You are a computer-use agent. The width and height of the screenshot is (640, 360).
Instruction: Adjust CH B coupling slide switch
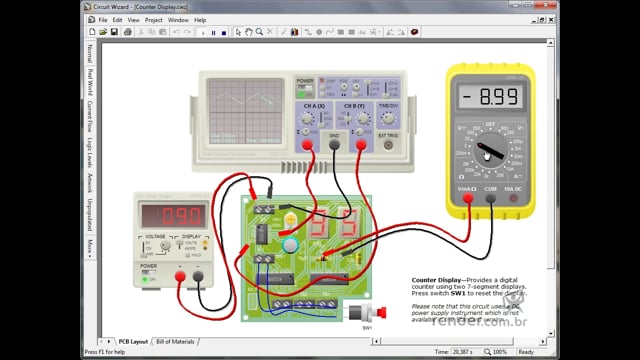pos(347,119)
